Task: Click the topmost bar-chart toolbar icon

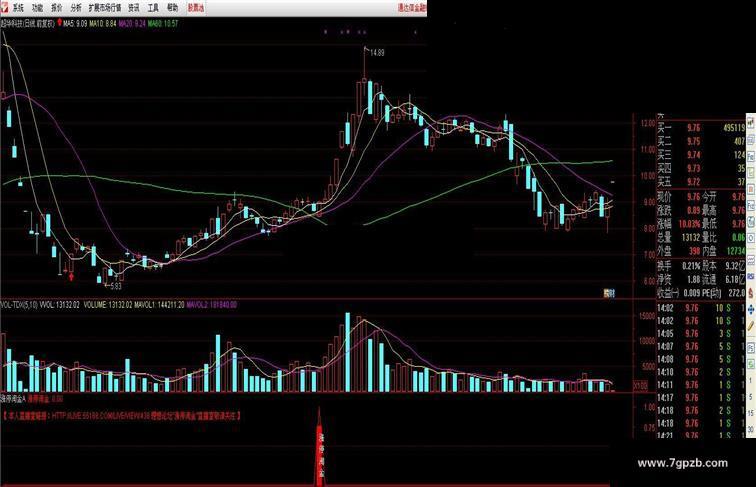Action: click(x=751, y=123)
